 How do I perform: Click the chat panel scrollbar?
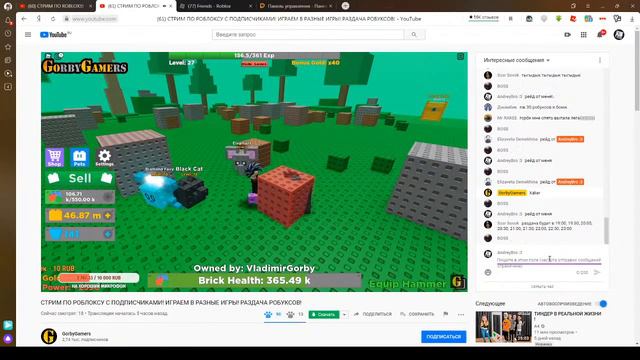(x=606, y=230)
